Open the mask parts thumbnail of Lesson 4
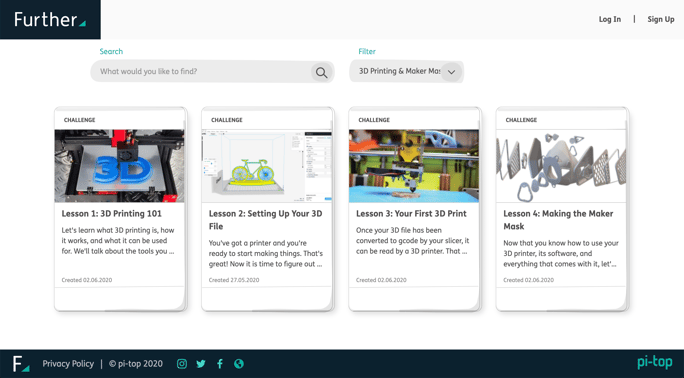Viewport: 684px width, 378px height. coord(561,166)
